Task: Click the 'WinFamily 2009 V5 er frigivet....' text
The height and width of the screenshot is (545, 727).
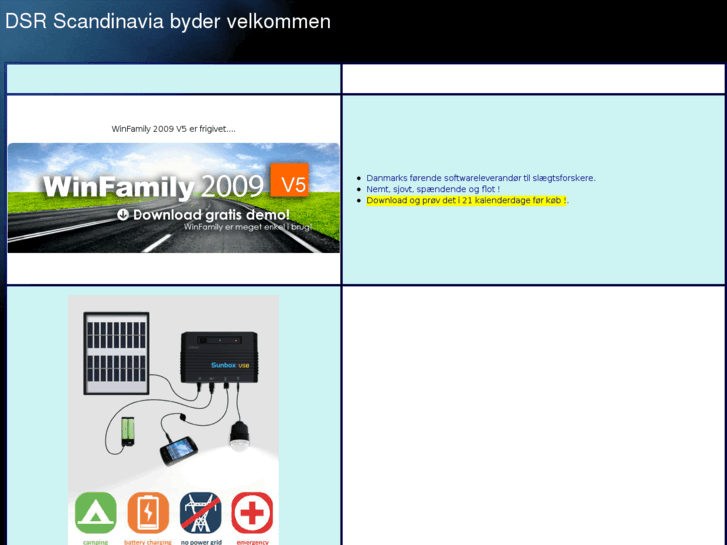Action: click(x=173, y=129)
